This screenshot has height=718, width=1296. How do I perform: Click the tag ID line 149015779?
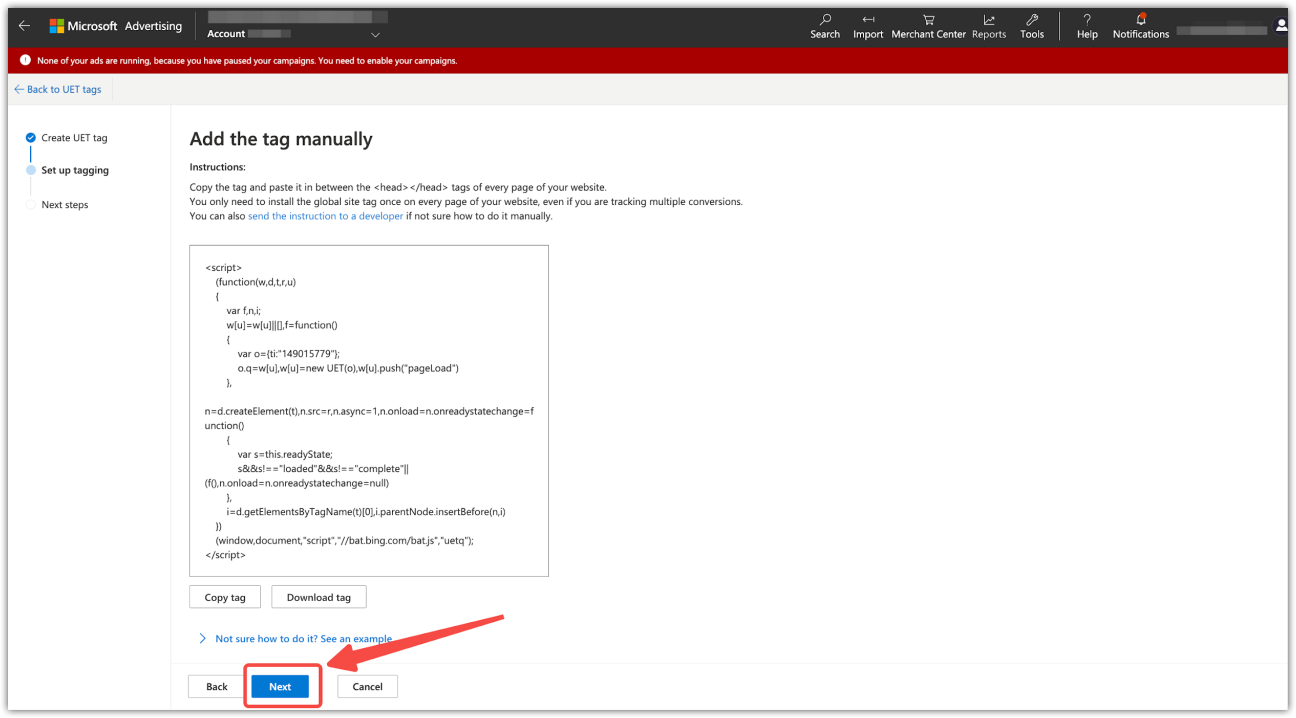pyautogui.click(x=289, y=353)
